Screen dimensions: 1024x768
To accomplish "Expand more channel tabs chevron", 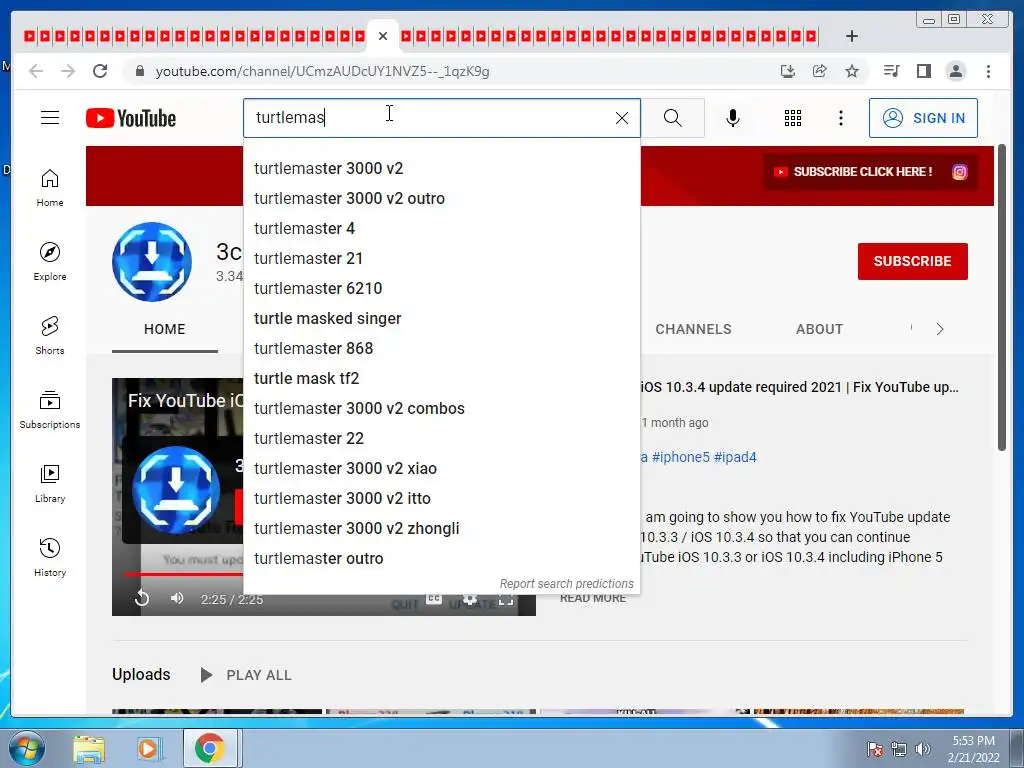I will click(x=939, y=329).
